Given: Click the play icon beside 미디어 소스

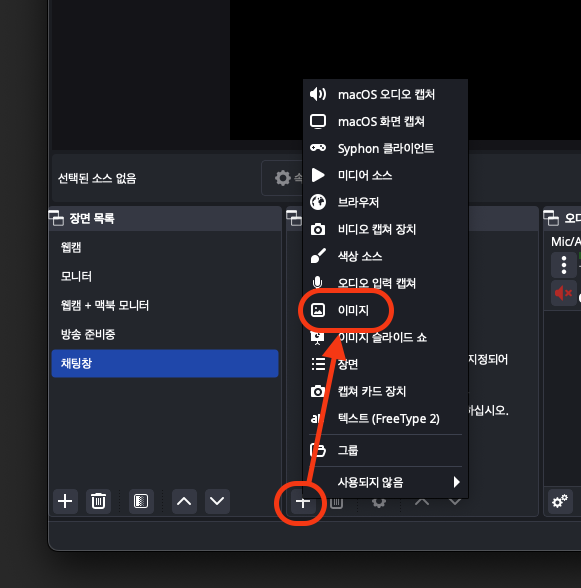Looking at the screenshot, I should [x=318, y=175].
